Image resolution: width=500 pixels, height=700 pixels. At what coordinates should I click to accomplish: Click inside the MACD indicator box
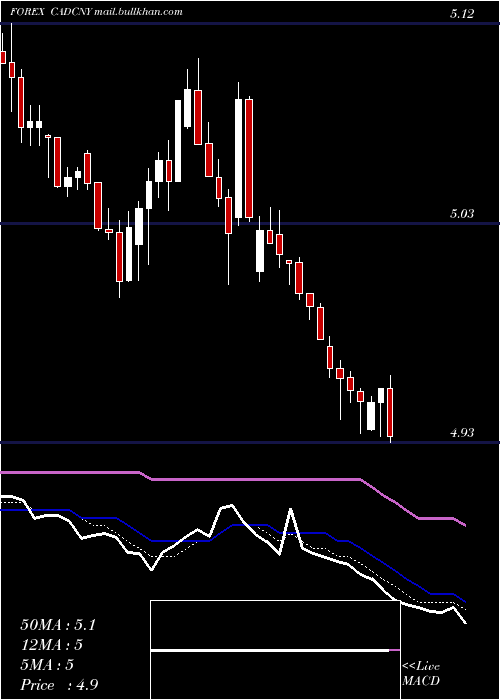275,650
